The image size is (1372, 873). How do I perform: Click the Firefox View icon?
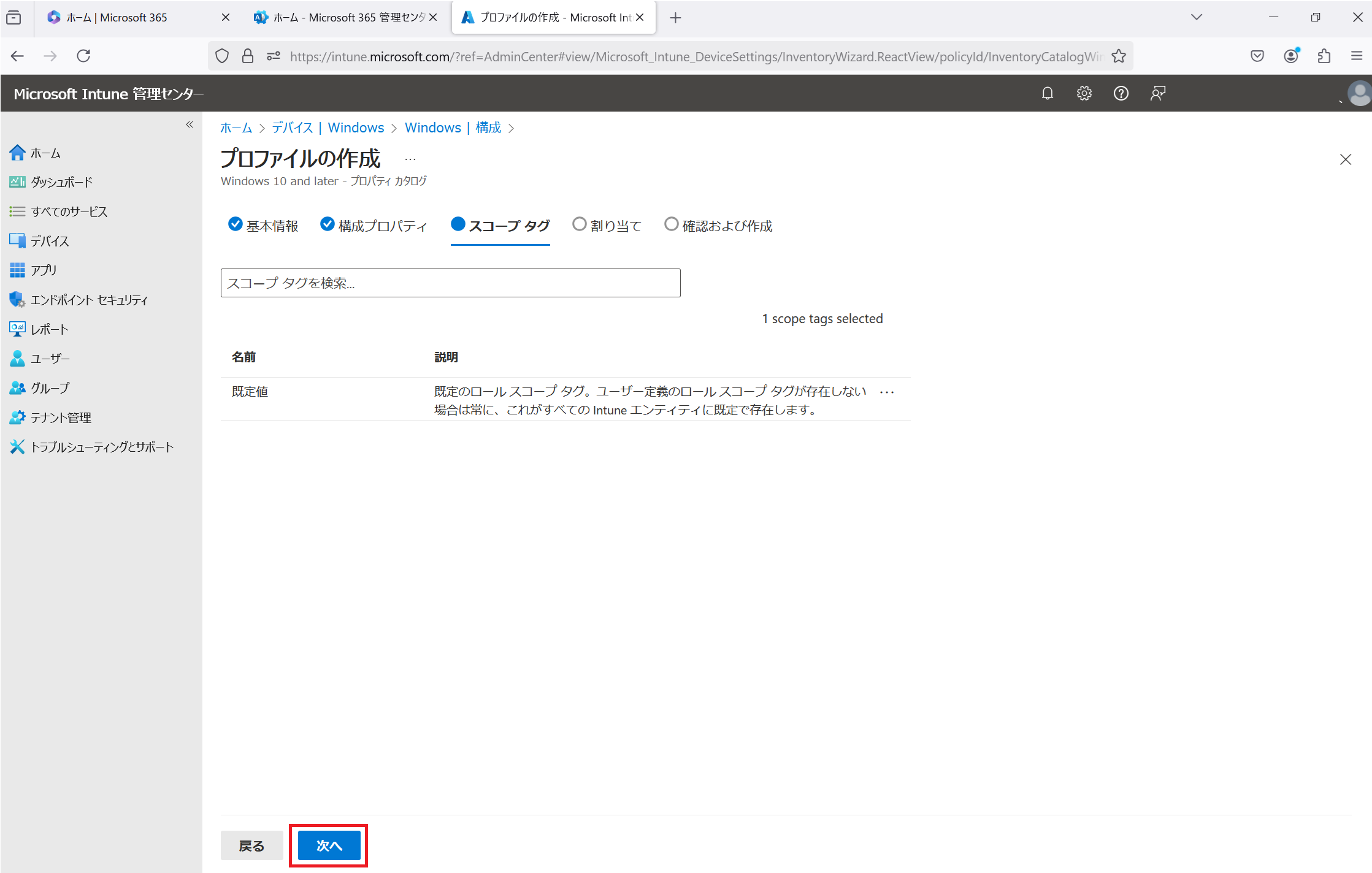pyautogui.click(x=13, y=18)
